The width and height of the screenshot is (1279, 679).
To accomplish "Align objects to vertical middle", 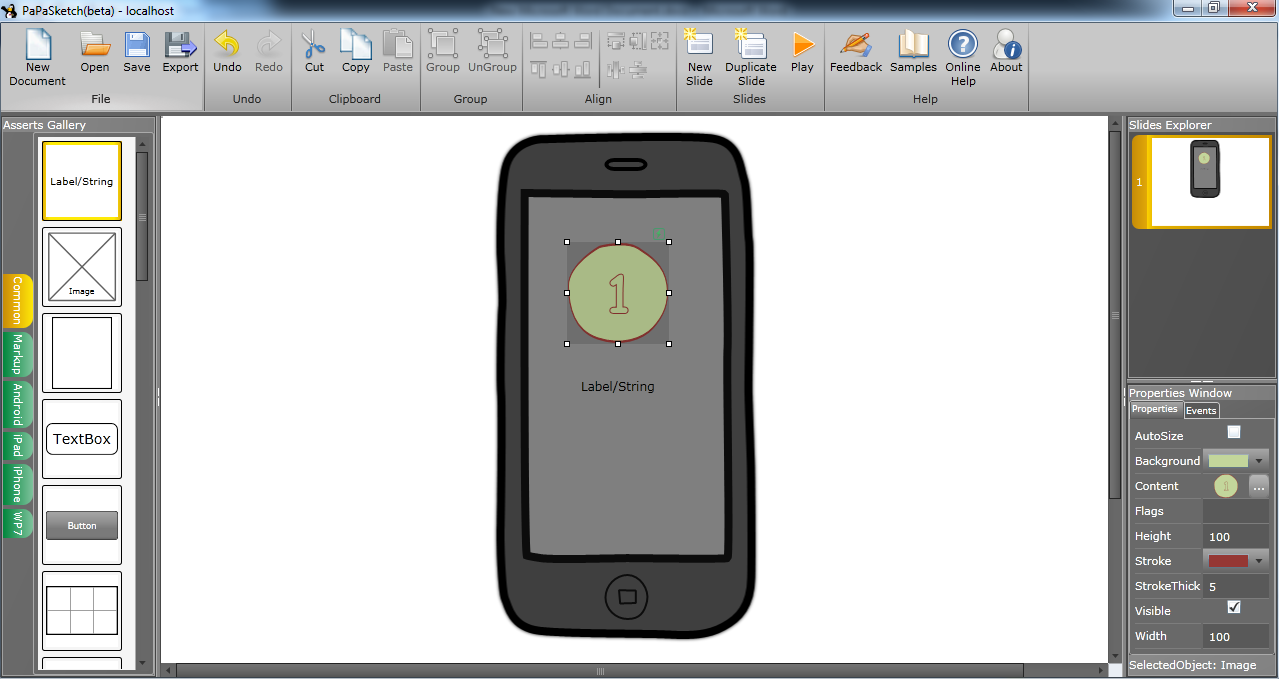I will (560, 69).
